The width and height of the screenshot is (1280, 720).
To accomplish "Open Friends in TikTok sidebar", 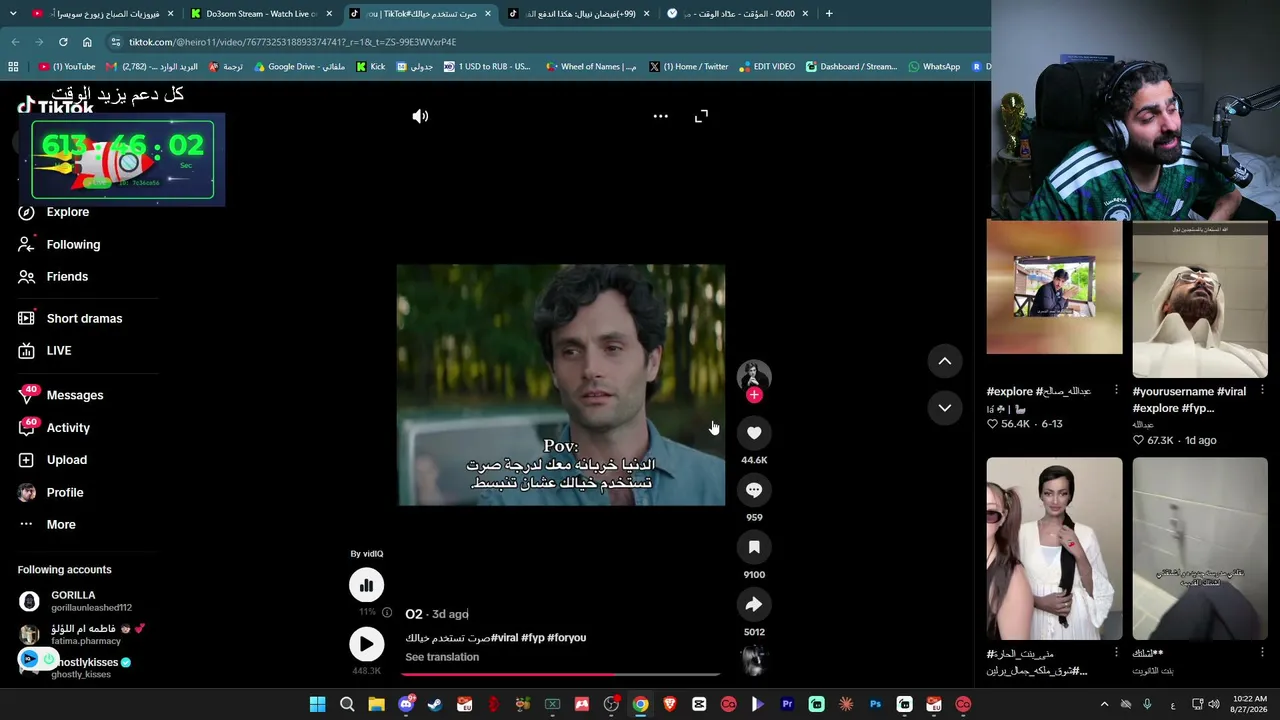I will (67, 276).
